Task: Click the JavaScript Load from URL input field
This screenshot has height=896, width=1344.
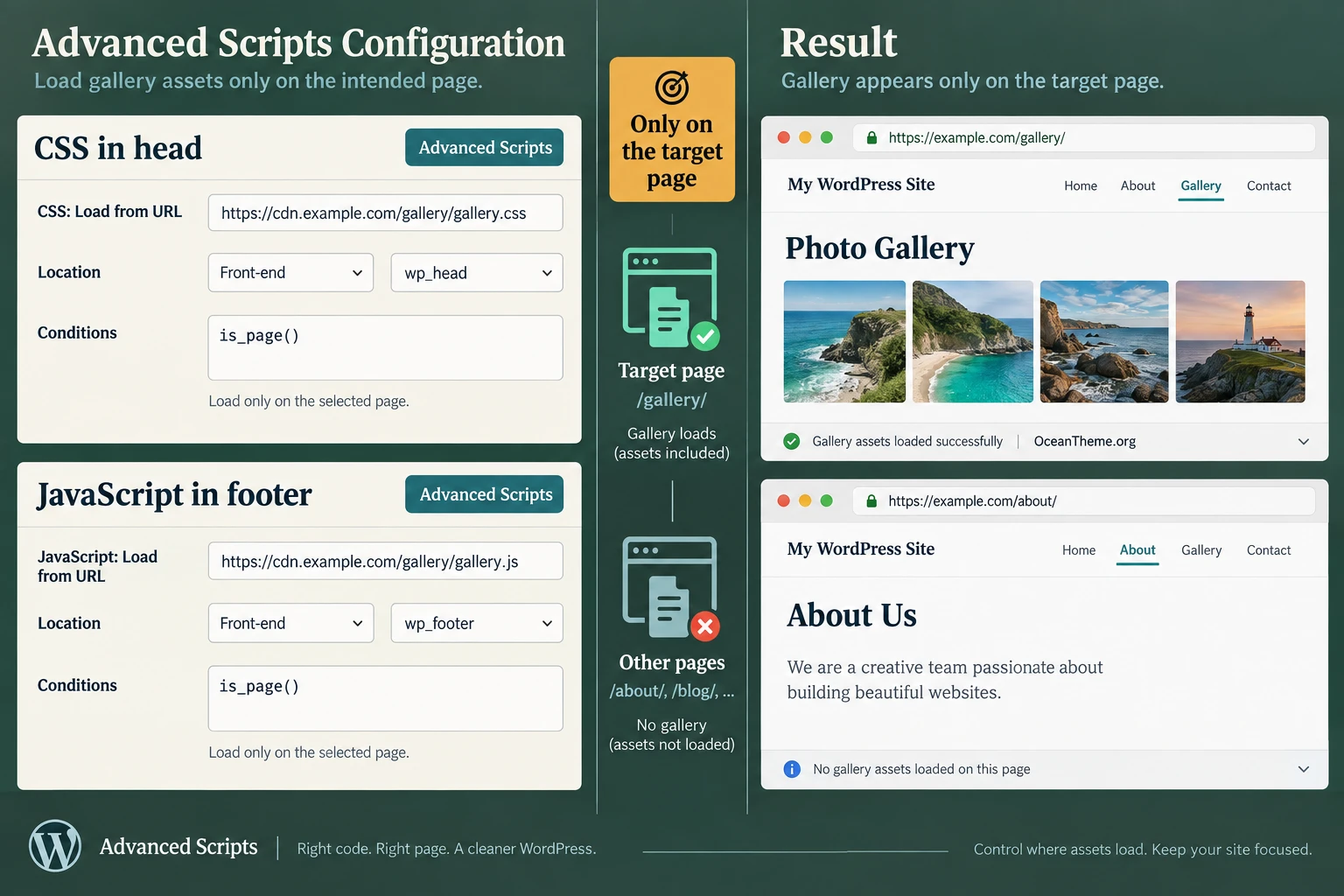Action: coord(385,561)
